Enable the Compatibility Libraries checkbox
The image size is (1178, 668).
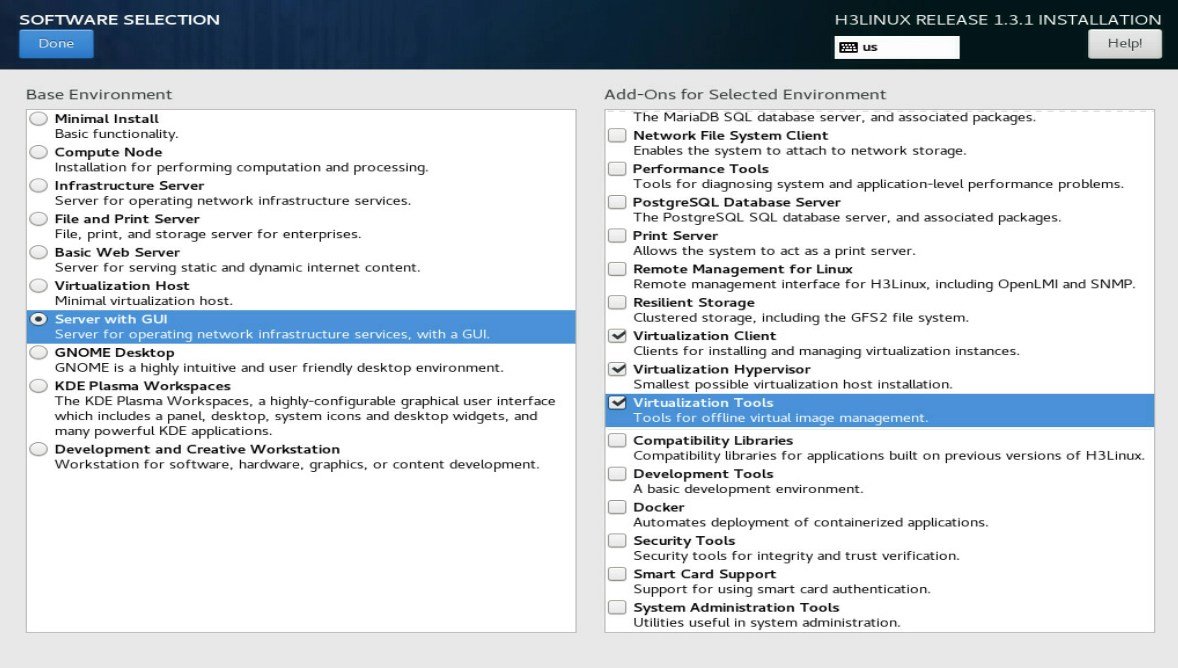tap(617, 440)
